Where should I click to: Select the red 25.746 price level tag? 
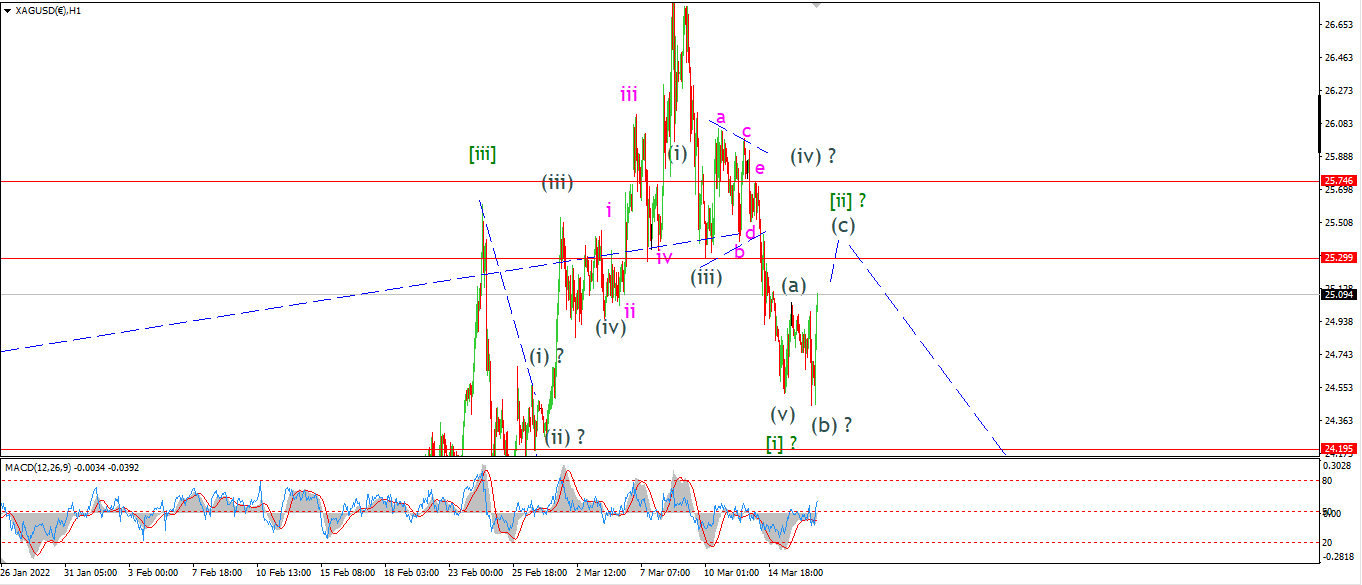(1338, 181)
